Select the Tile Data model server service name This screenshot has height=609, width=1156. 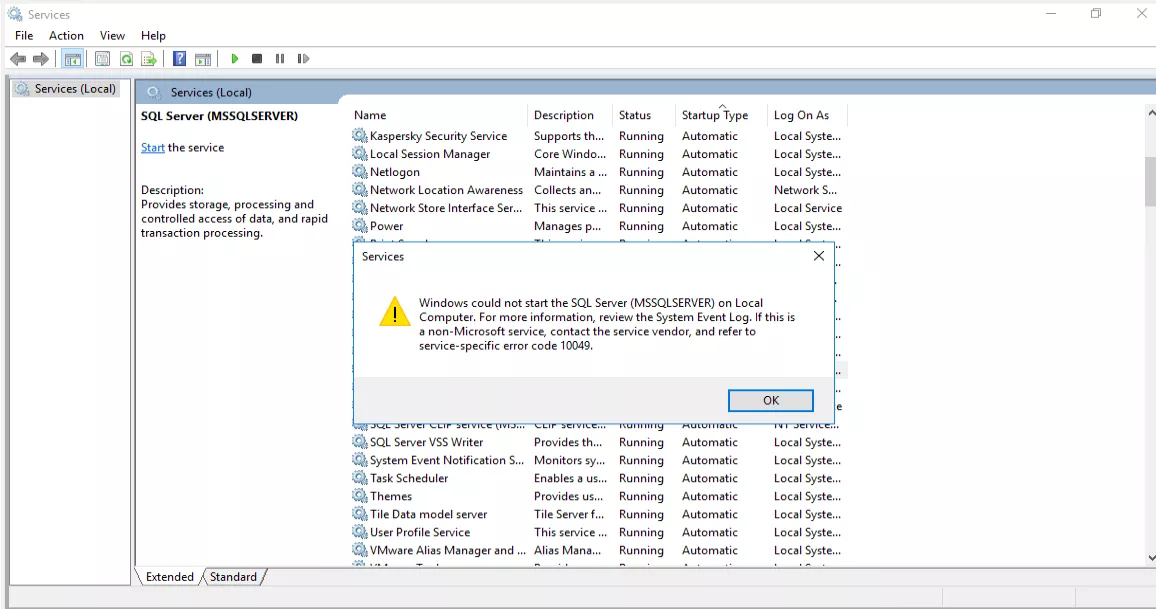coord(428,514)
